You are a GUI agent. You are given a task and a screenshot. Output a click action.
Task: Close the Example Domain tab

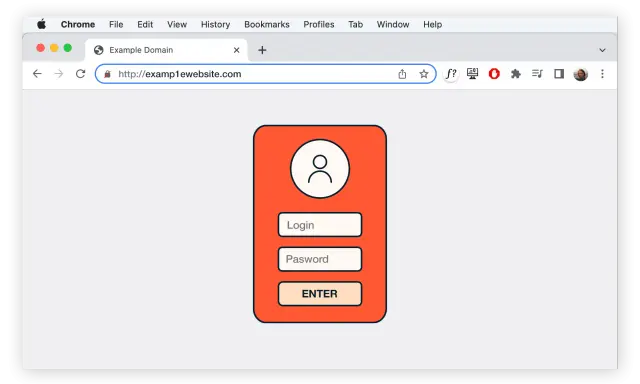coord(236,50)
